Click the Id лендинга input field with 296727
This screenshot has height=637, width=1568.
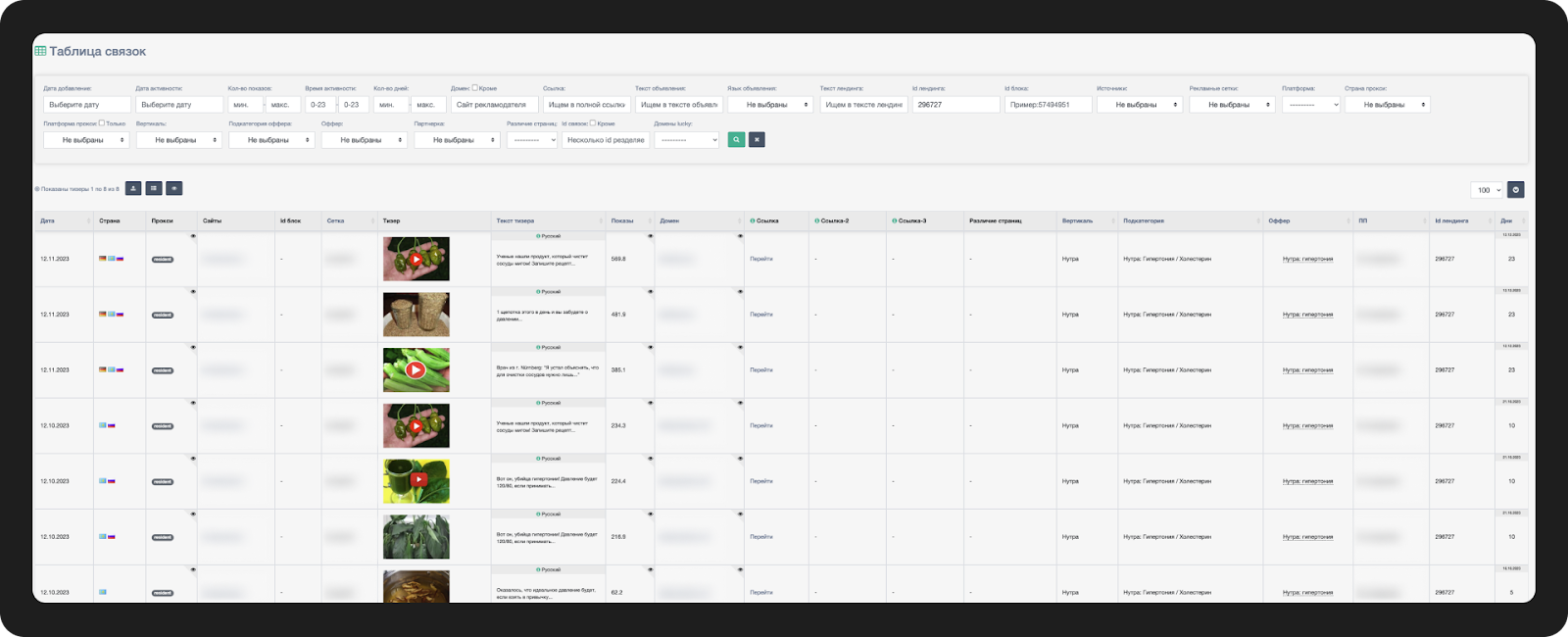(x=955, y=105)
